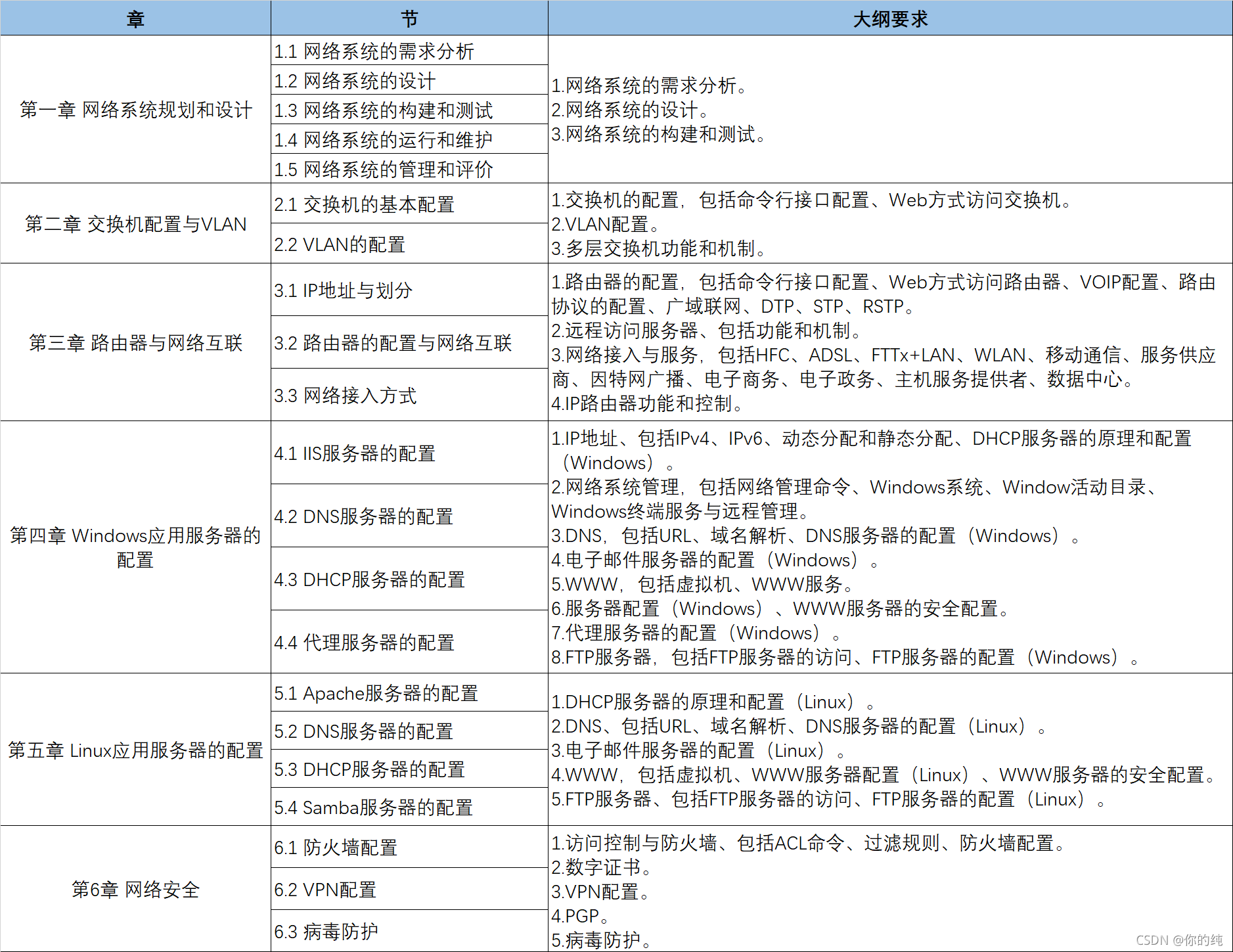Click requirement line 1.网络系统的需求分析。
The height and width of the screenshot is (952, 1233).
pyautogui.click(x=649, y=85)
